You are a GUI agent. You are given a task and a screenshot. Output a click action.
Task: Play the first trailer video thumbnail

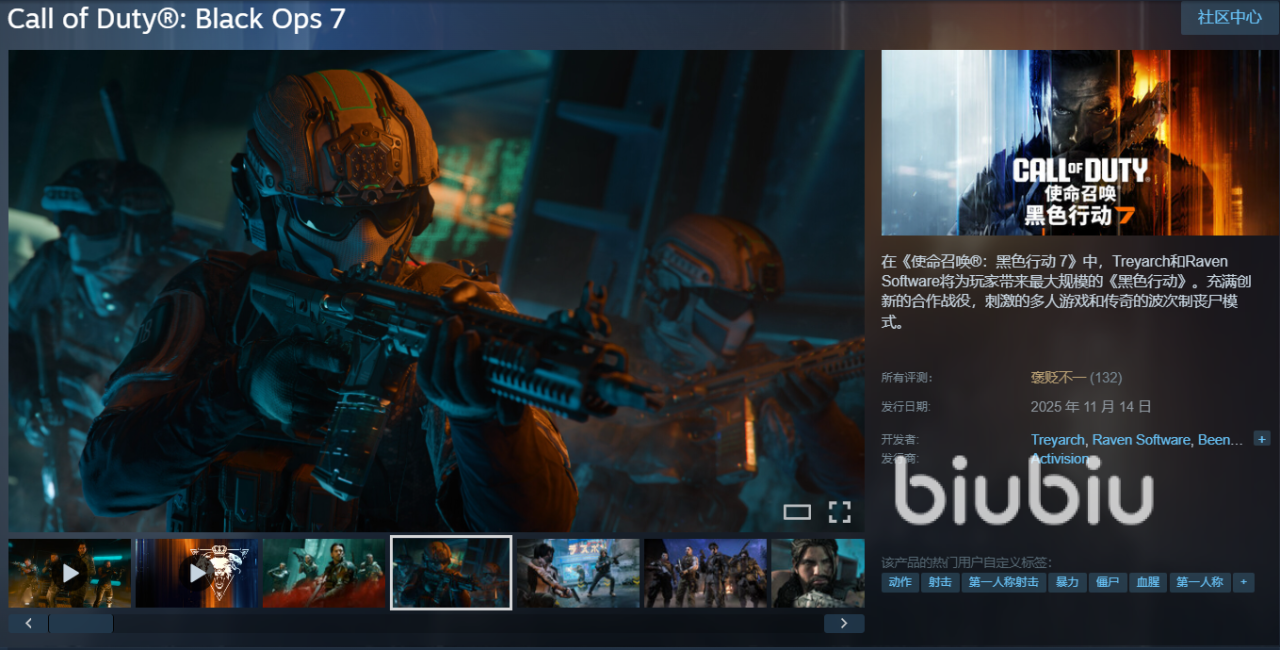click(70, 573)
